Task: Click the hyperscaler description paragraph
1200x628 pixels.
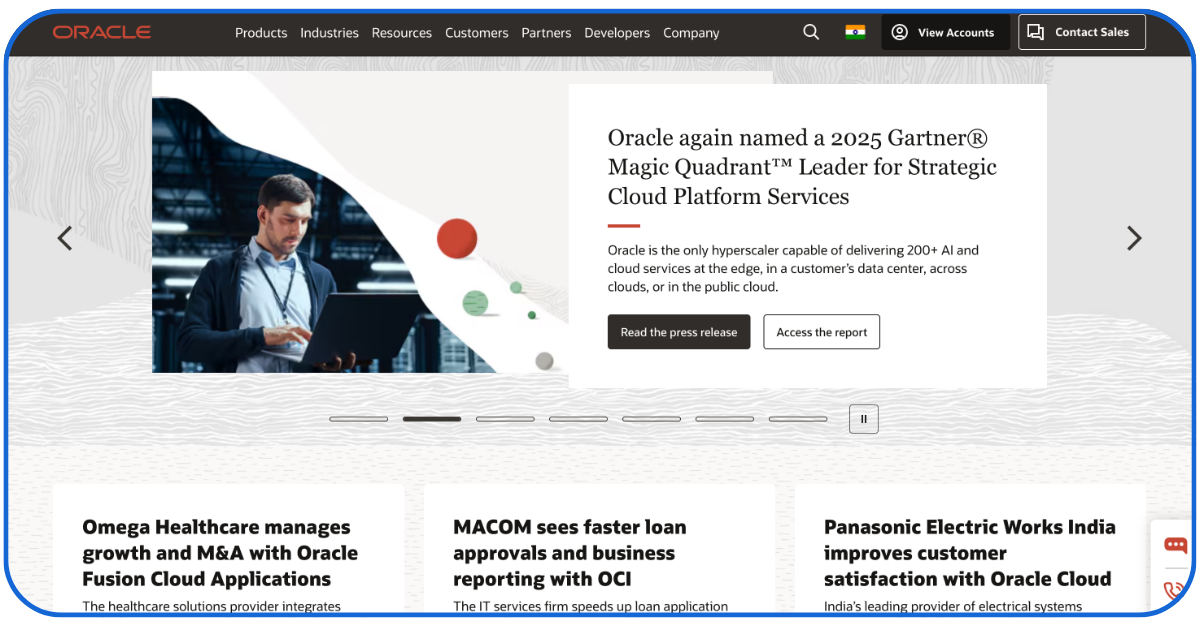Action: coord(793,268)
